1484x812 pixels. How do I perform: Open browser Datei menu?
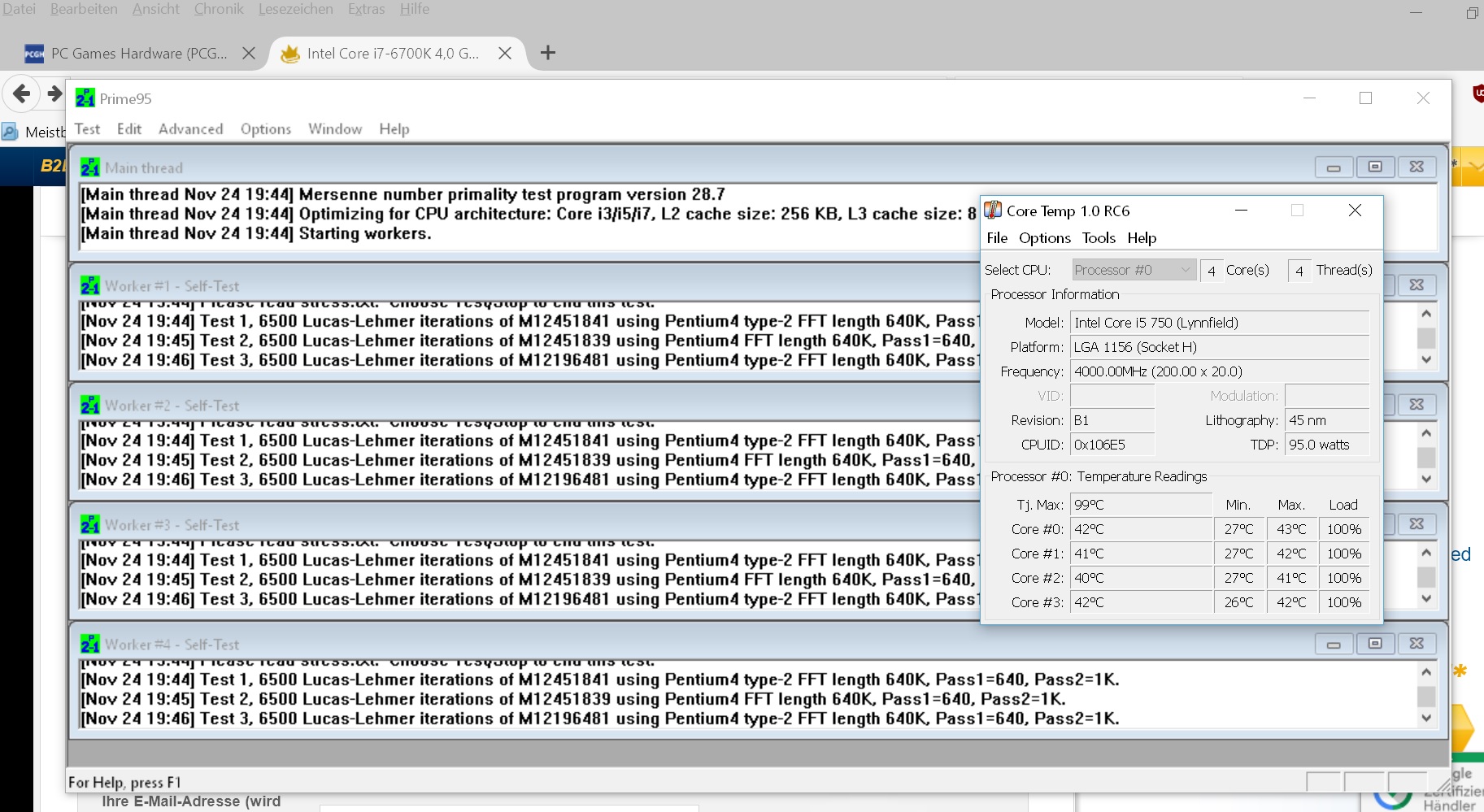(x=19, y=9)
